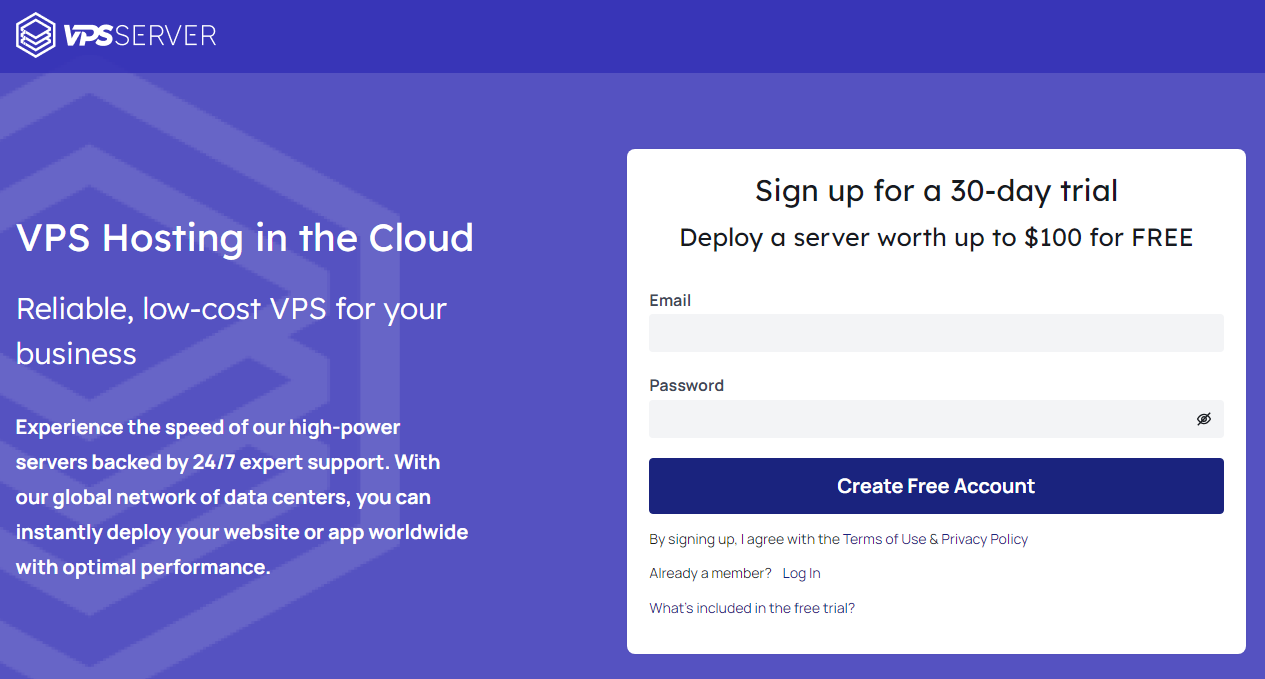Screen dimensions: 1265x679
Task: Toggle password visibility with the eye icon
Action: (1204, 419)
